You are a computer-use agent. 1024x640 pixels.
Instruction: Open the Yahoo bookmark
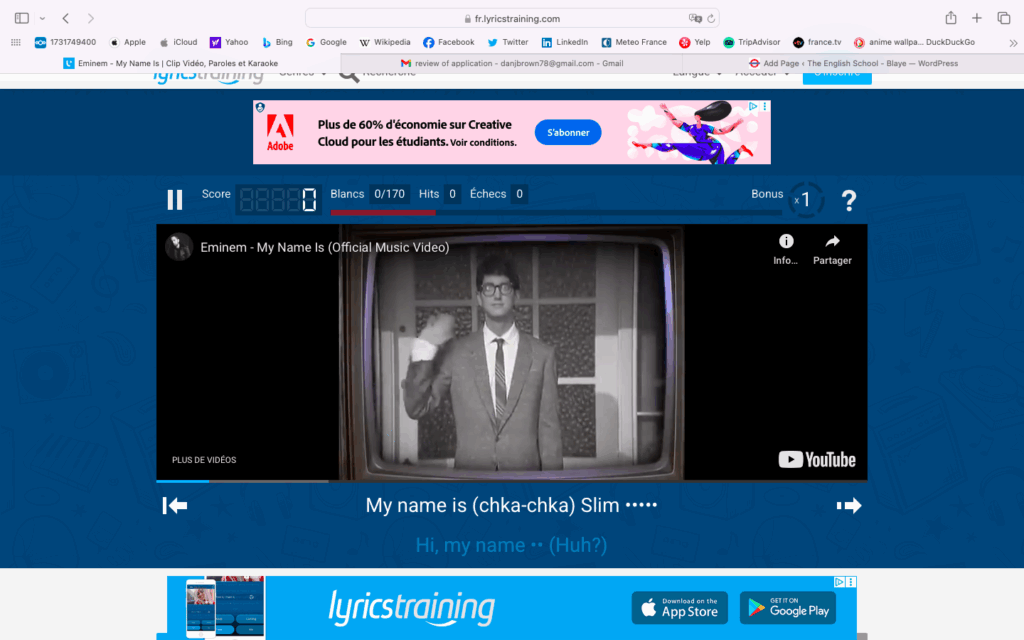click(x=229, y=42)
